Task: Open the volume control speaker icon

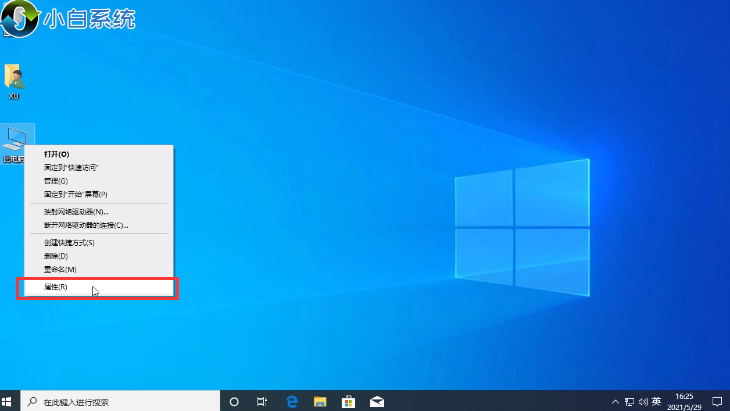Action: pyautogui.click(x=643, y=401)
